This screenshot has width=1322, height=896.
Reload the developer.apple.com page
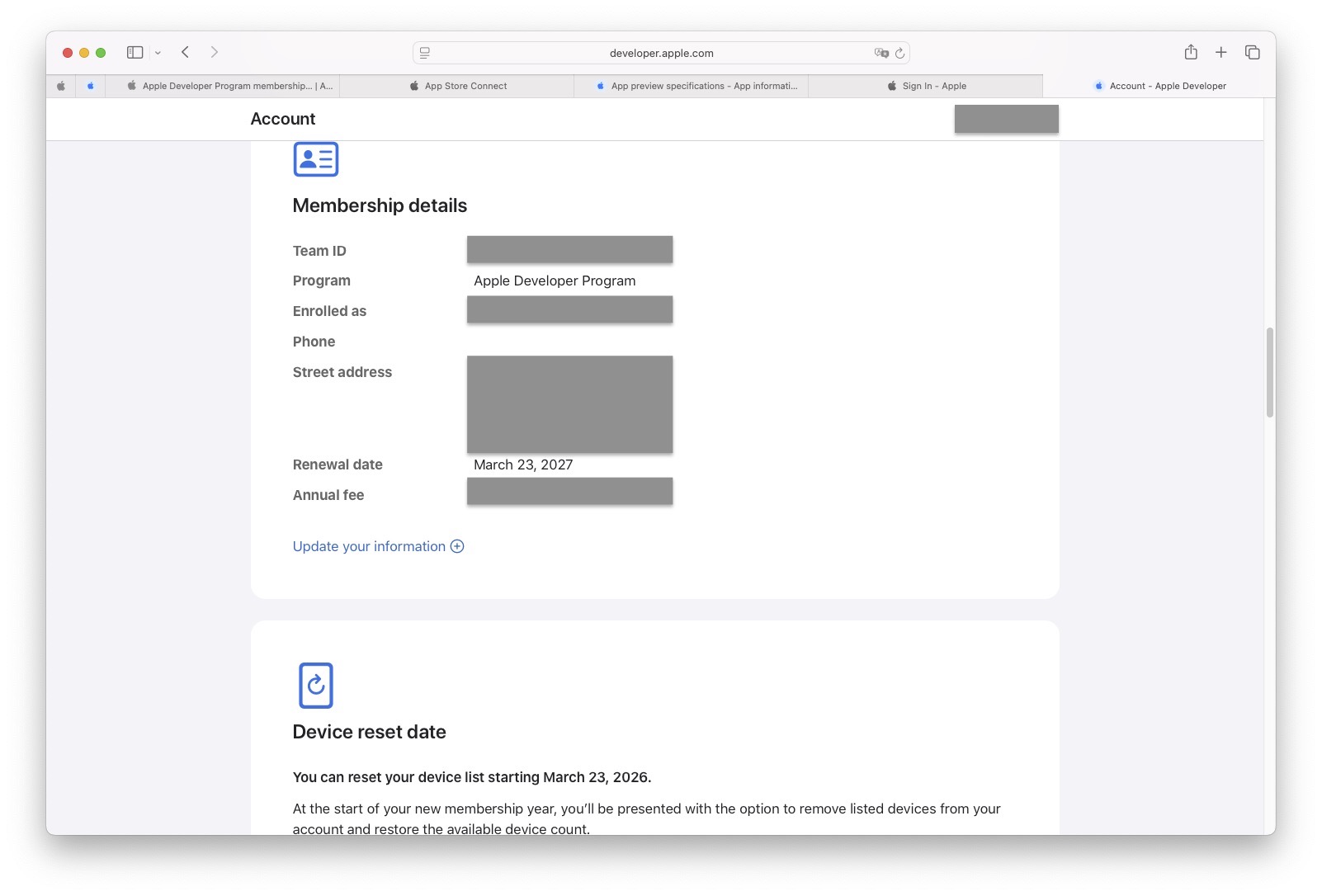899,53
